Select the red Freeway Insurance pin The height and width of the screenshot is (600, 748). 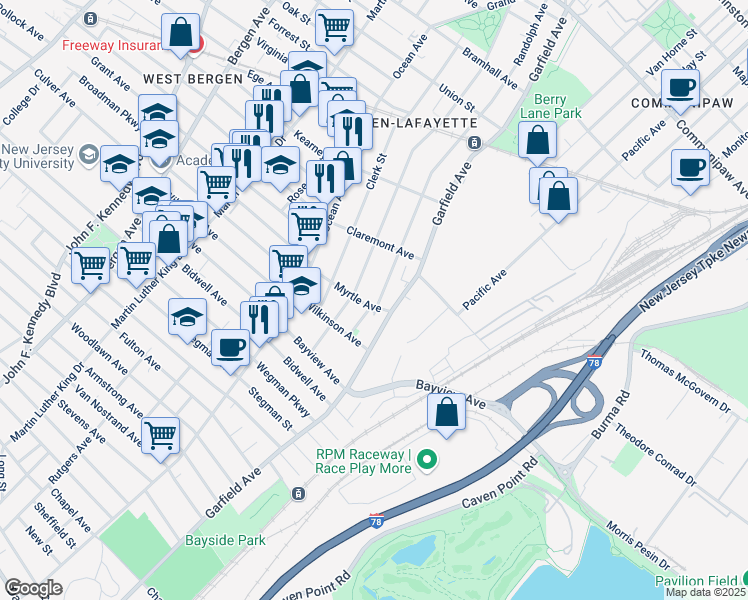tap(197, 47)
